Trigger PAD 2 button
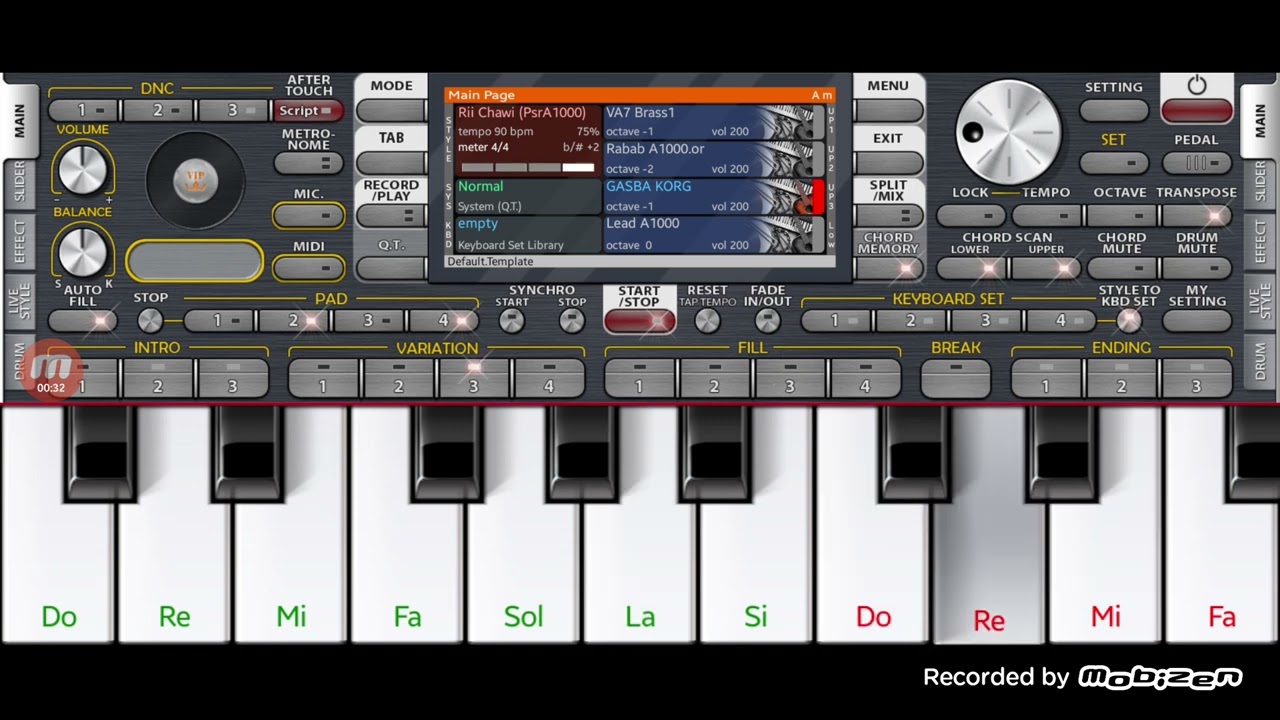This screenshot has width=1280, height=720. click(x=294, y=321)
